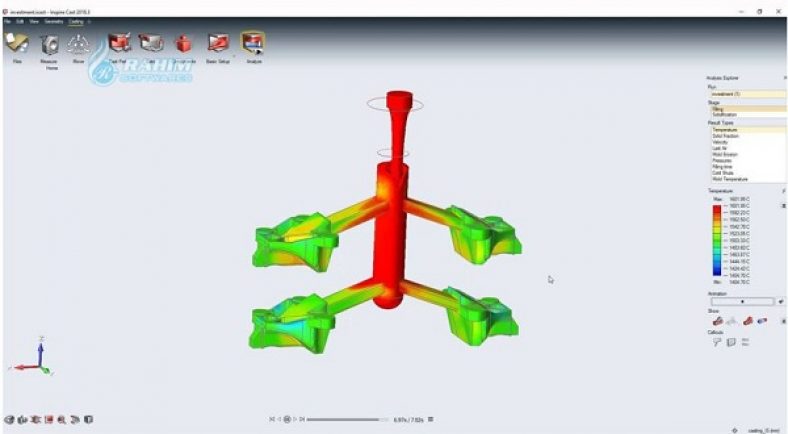Viewport: 788px width, 434px height.
Task: Click the play/pause animation button
Action: pos(287,419)
